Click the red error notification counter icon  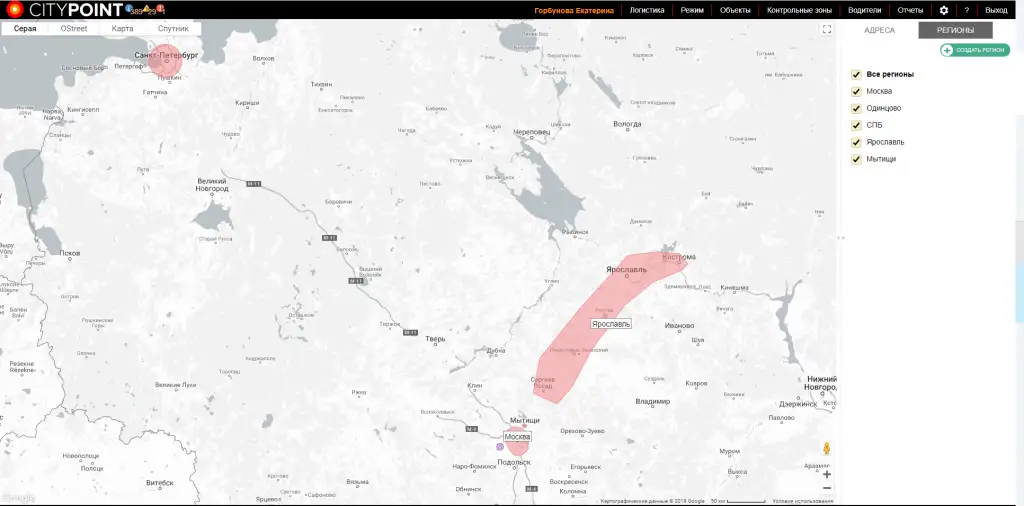pos(160,9)
